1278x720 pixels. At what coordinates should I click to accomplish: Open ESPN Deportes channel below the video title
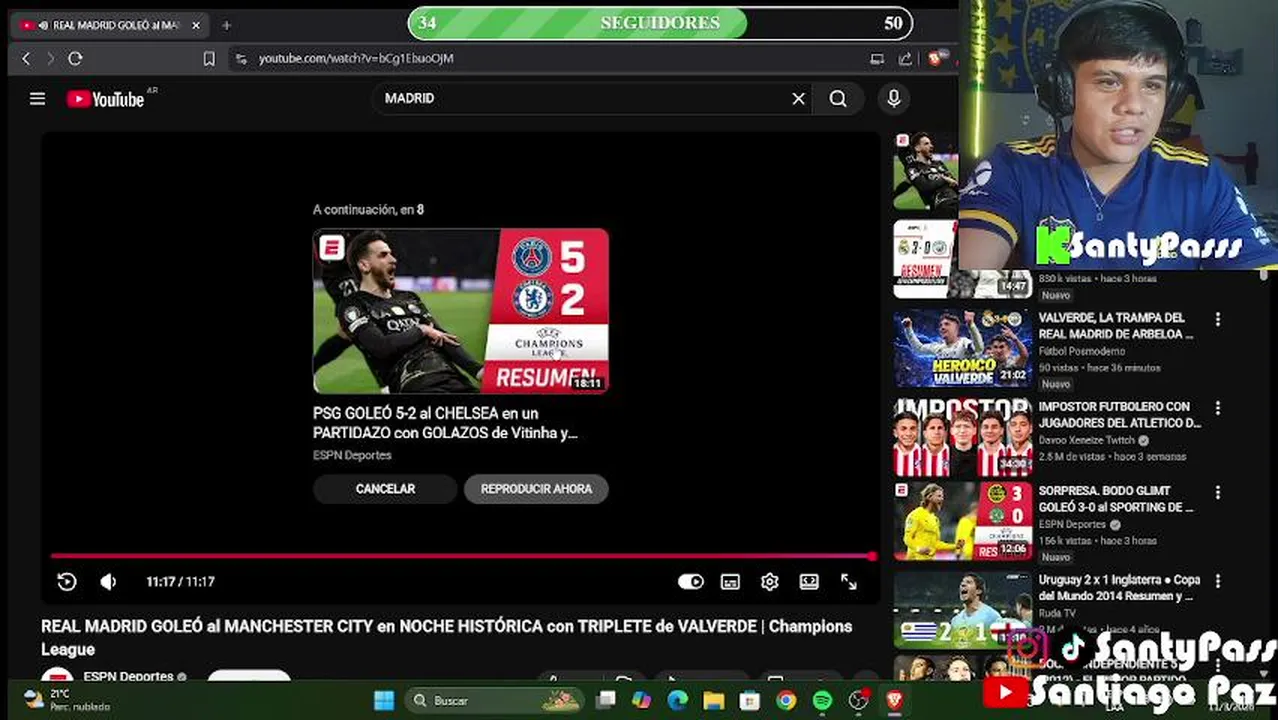[128, 676]
